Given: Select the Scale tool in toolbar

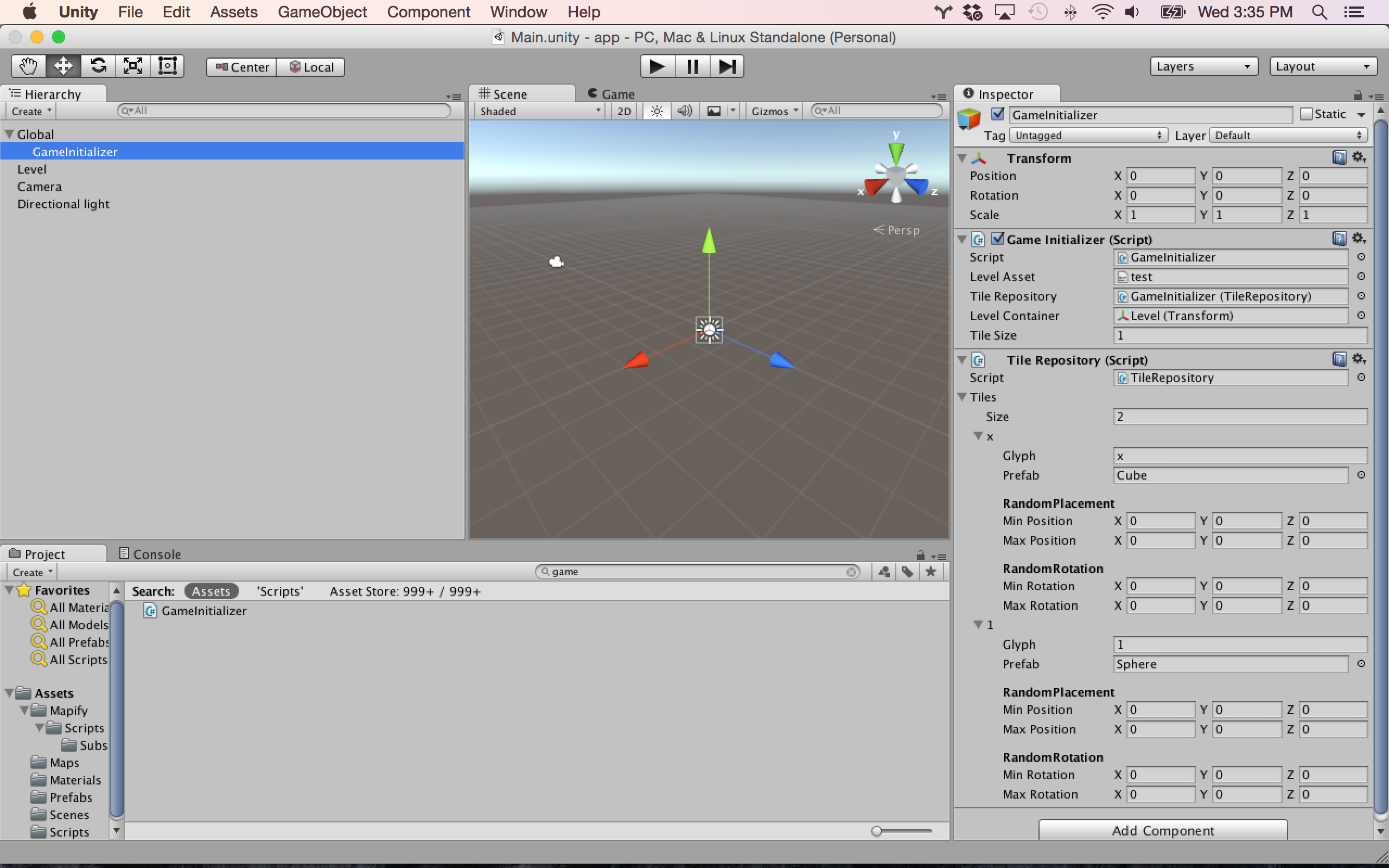Looking at the screenshot, I should tap(132, 67).
